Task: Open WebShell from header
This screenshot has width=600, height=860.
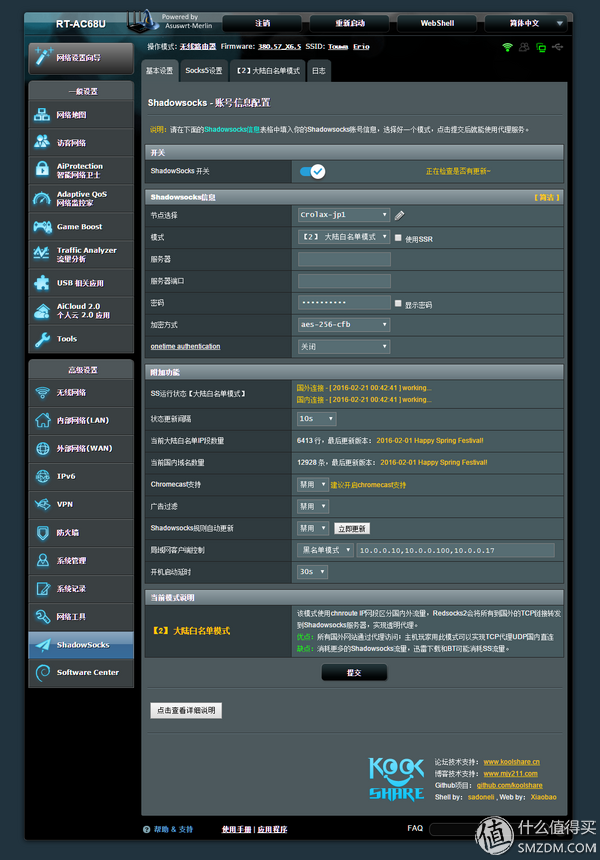Action: point(437,23)
